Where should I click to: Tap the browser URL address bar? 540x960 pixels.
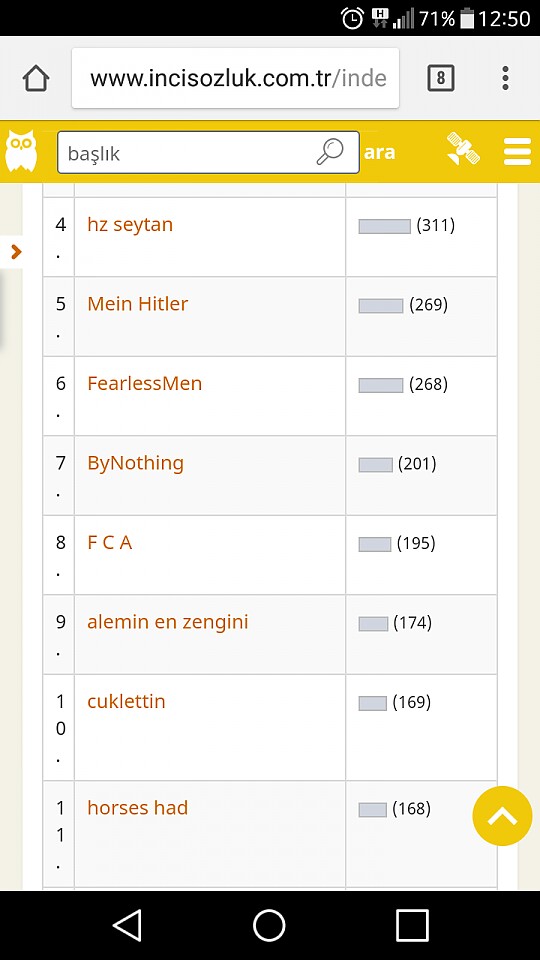click(x=235, y=78)
